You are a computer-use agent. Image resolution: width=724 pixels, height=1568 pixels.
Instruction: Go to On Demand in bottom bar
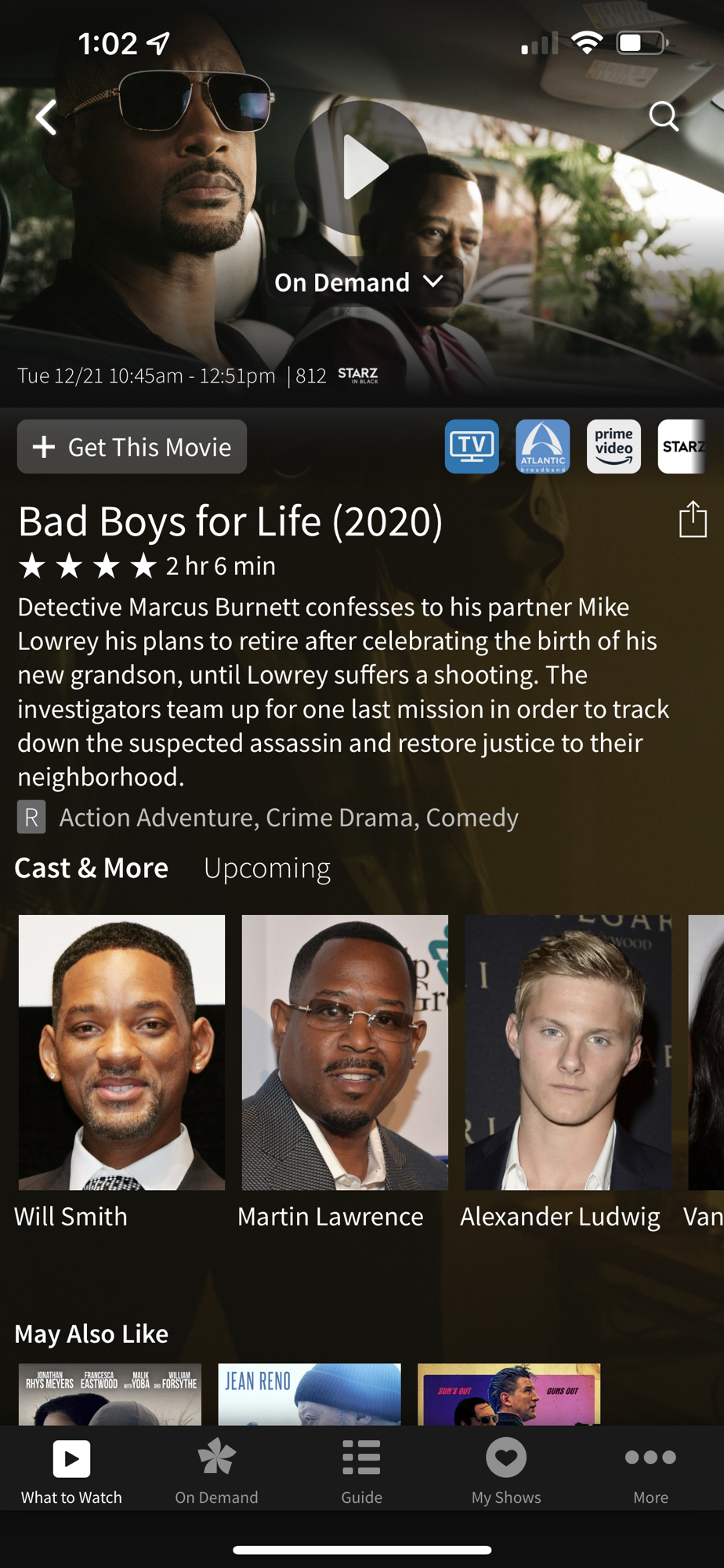216,1471
